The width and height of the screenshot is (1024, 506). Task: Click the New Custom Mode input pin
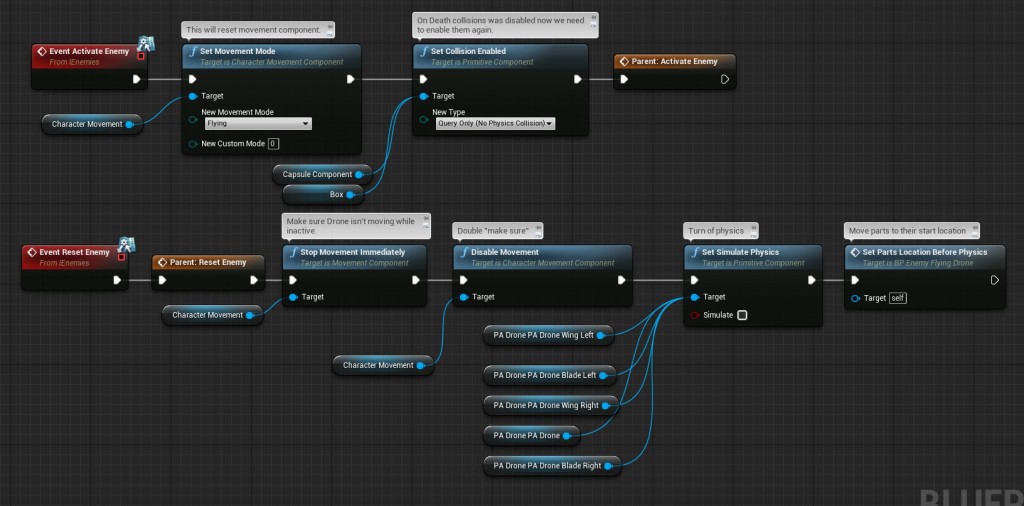[x=192, y=144]
